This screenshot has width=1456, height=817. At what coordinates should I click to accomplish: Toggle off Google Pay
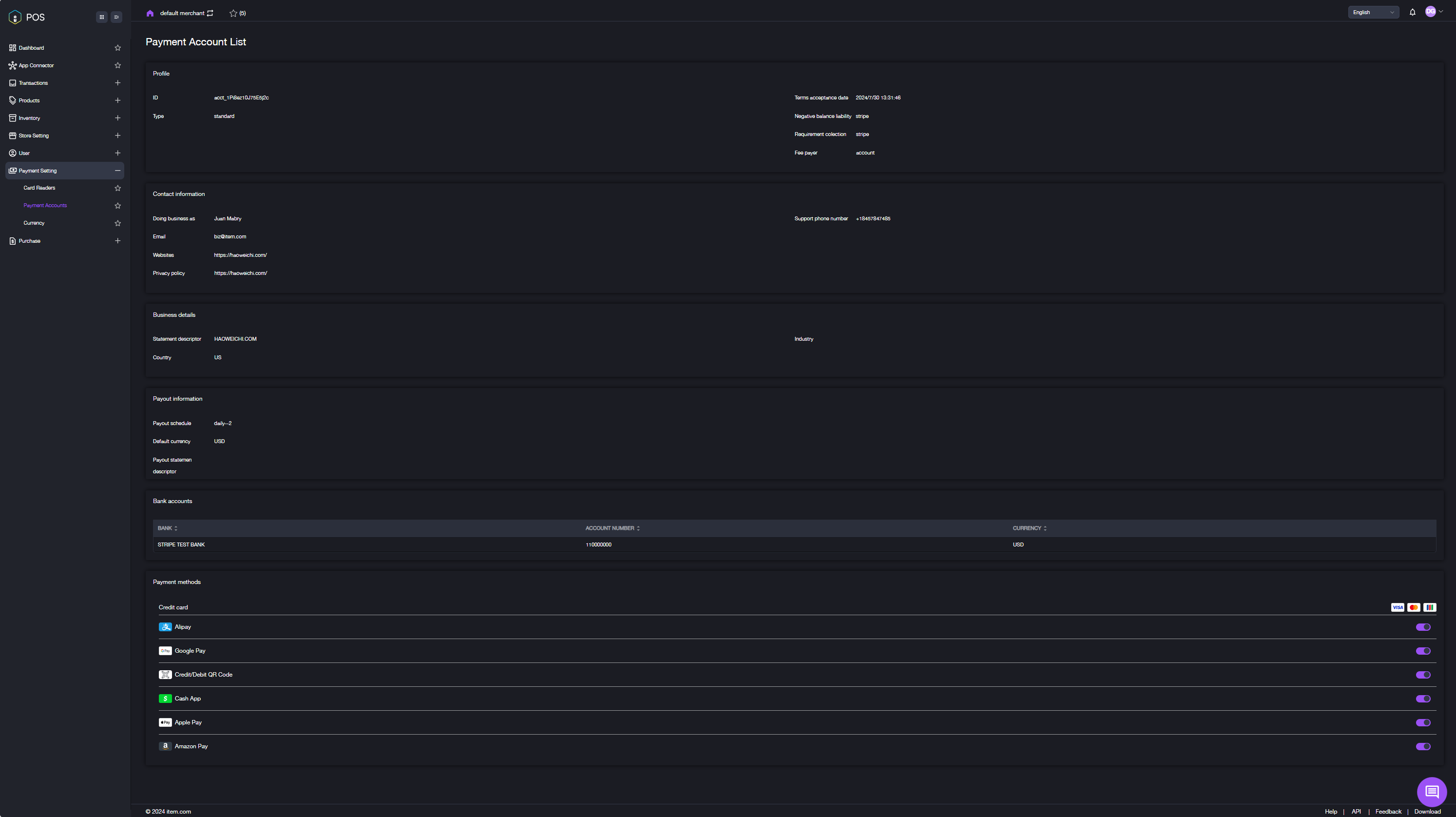point(1423,651)
